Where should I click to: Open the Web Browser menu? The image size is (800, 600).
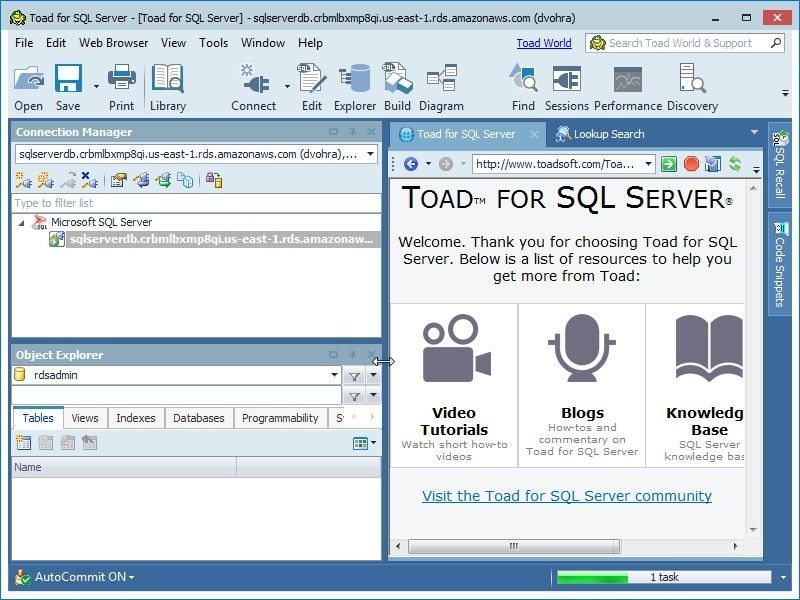tap(113, 43)
